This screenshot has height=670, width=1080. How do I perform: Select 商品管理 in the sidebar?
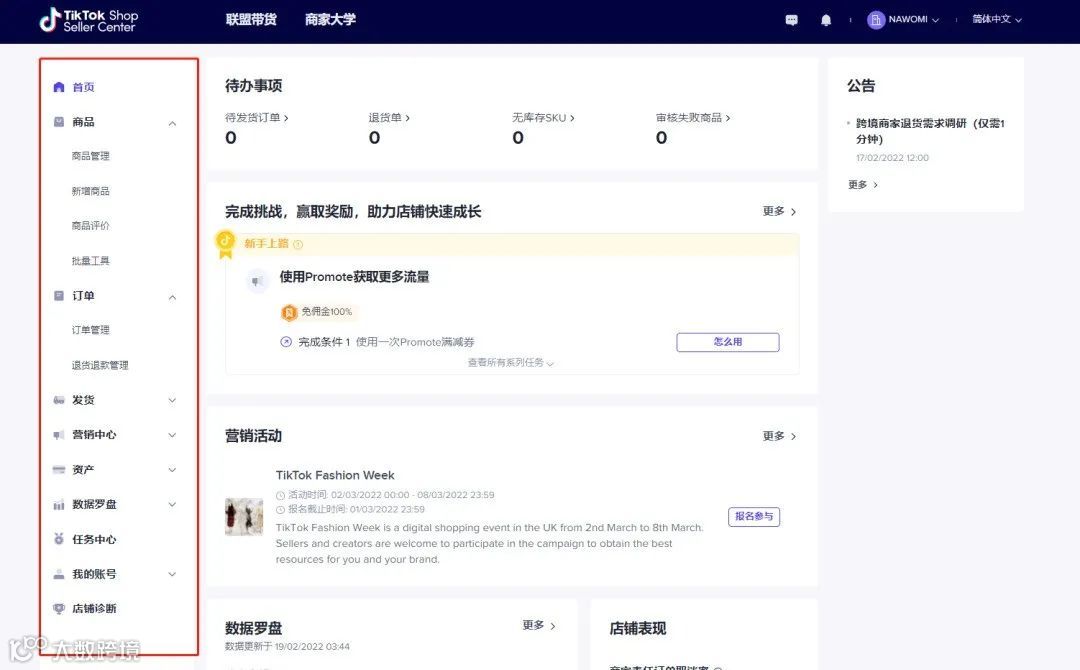pyautogui.click(x=90, y=156)
